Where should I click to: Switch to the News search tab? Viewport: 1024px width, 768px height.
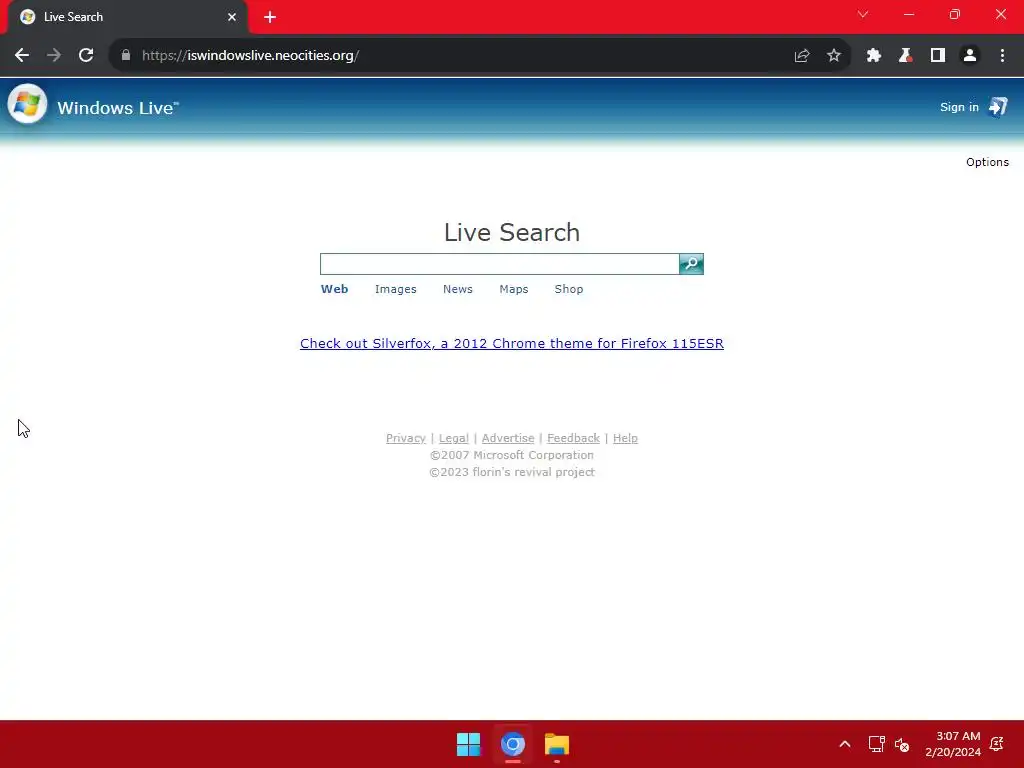pyautogui.click(x=458, y=289)
